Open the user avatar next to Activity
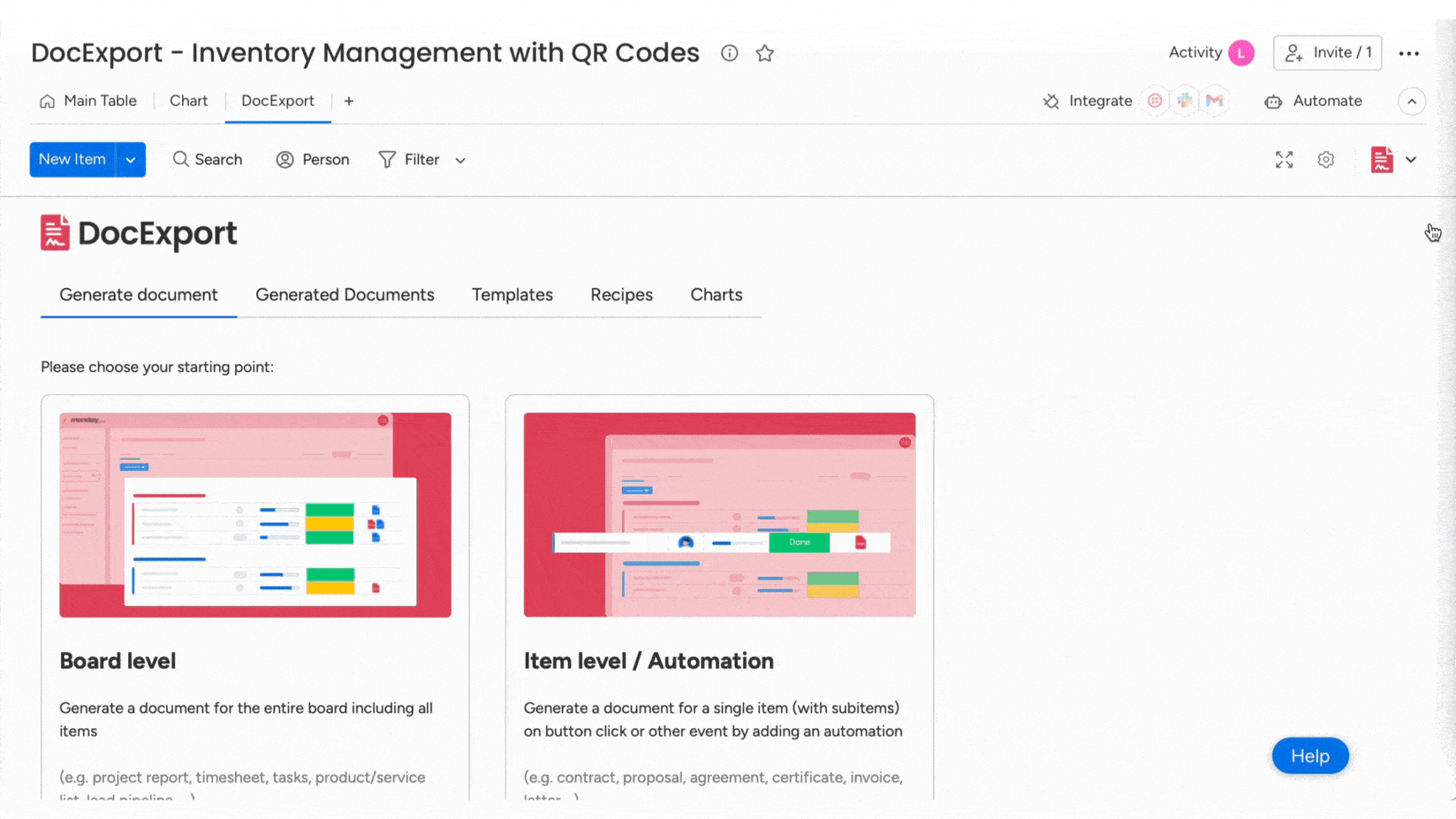 coord(1241,53)
